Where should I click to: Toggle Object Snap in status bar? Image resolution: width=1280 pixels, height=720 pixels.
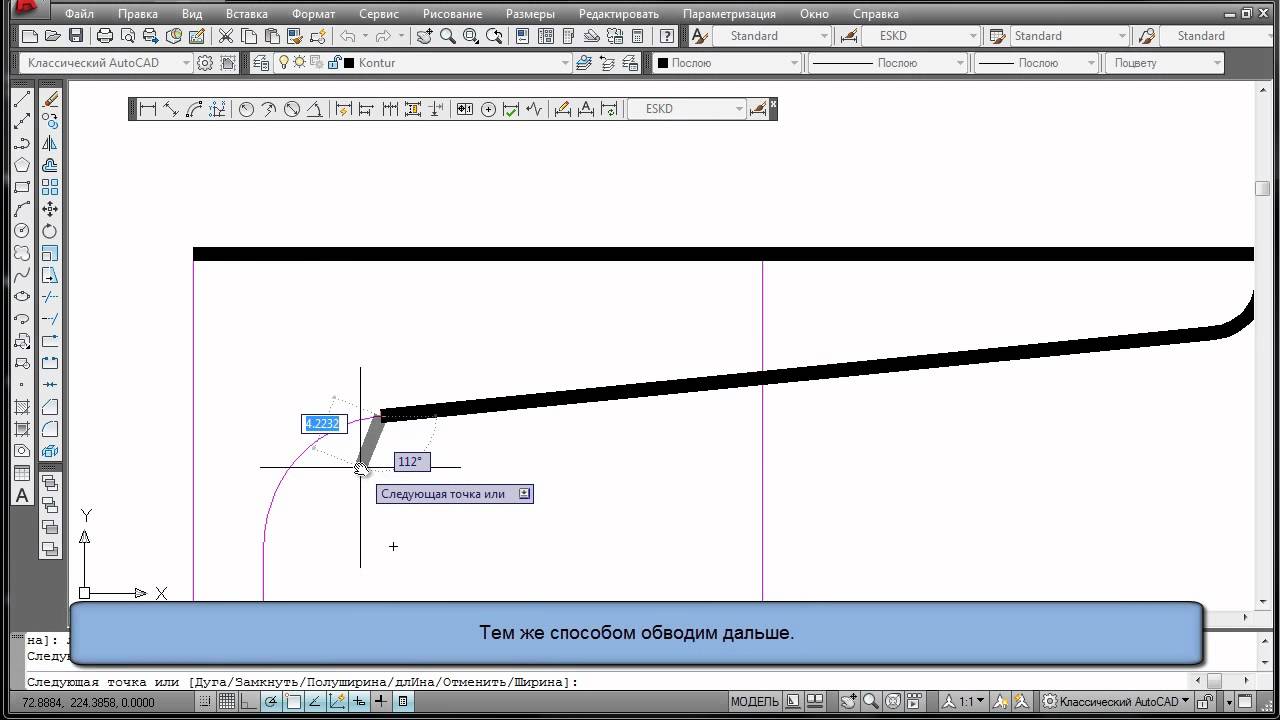click(294, 702)
